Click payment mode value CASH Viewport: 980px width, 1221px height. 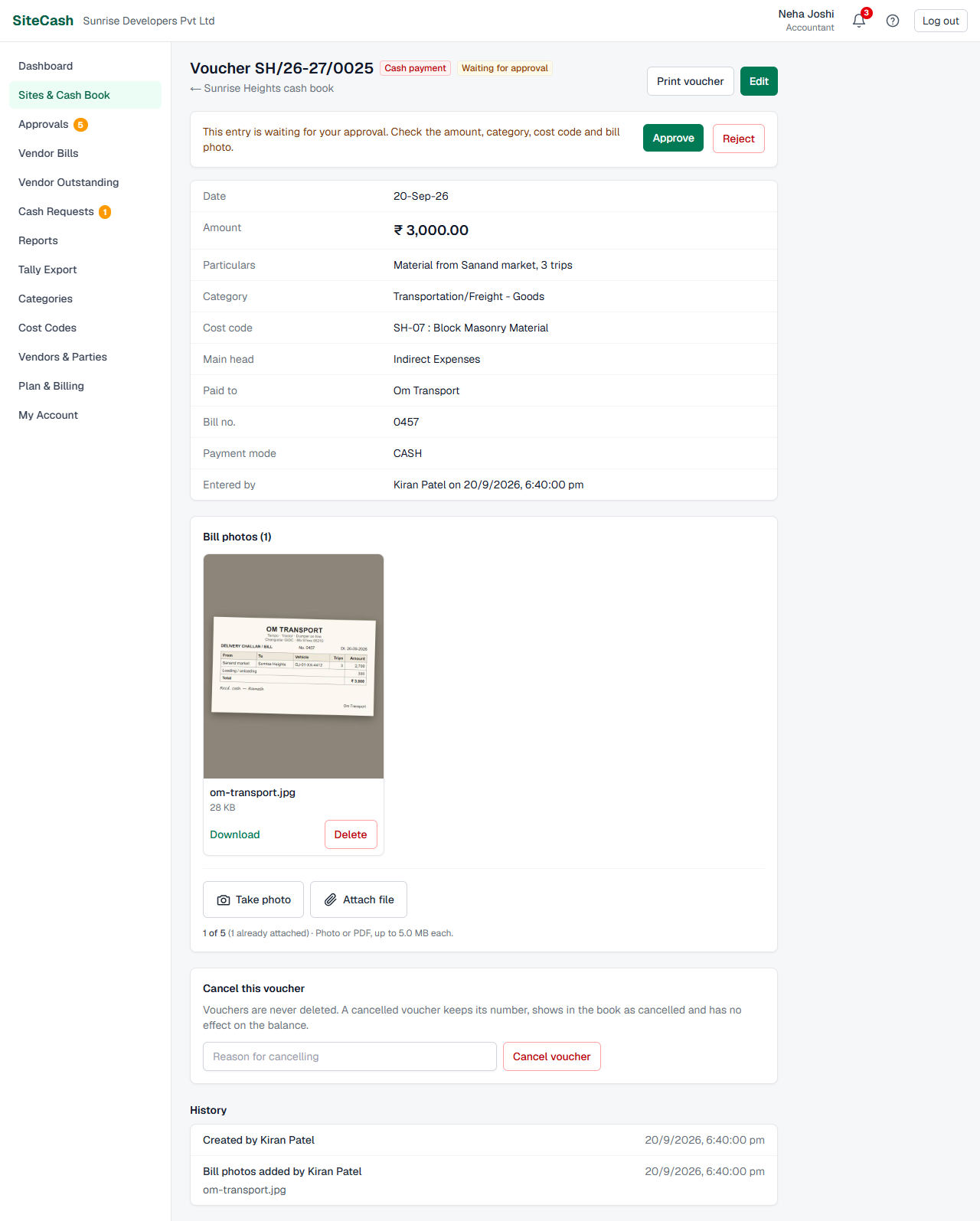pos(407,453)
